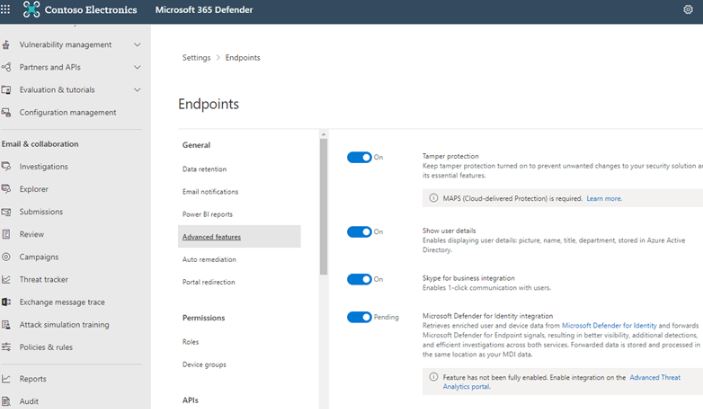
Task: Click the Threat tracker icon
Action: click(x=6, y=279)
